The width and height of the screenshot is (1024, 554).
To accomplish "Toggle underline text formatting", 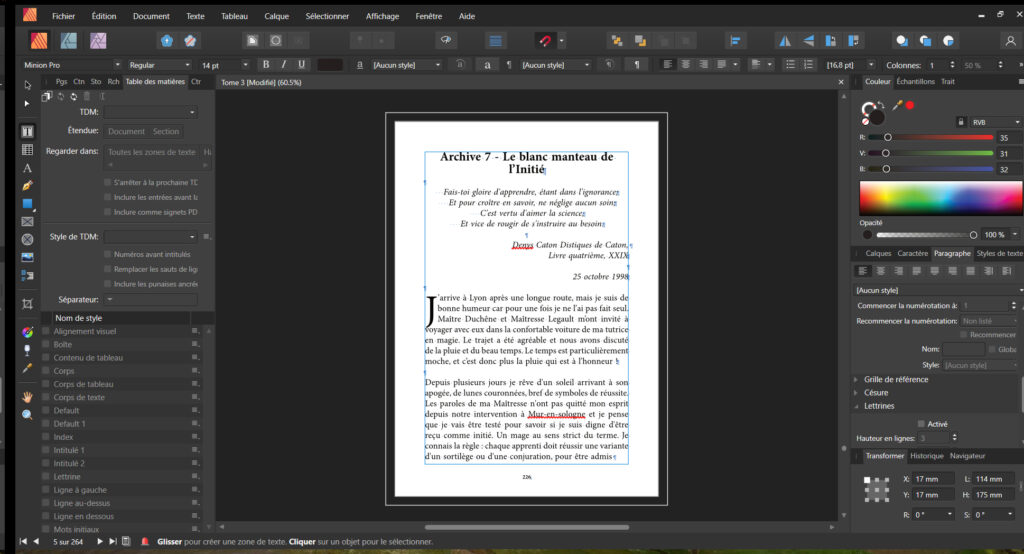I will tap(301, 65).
